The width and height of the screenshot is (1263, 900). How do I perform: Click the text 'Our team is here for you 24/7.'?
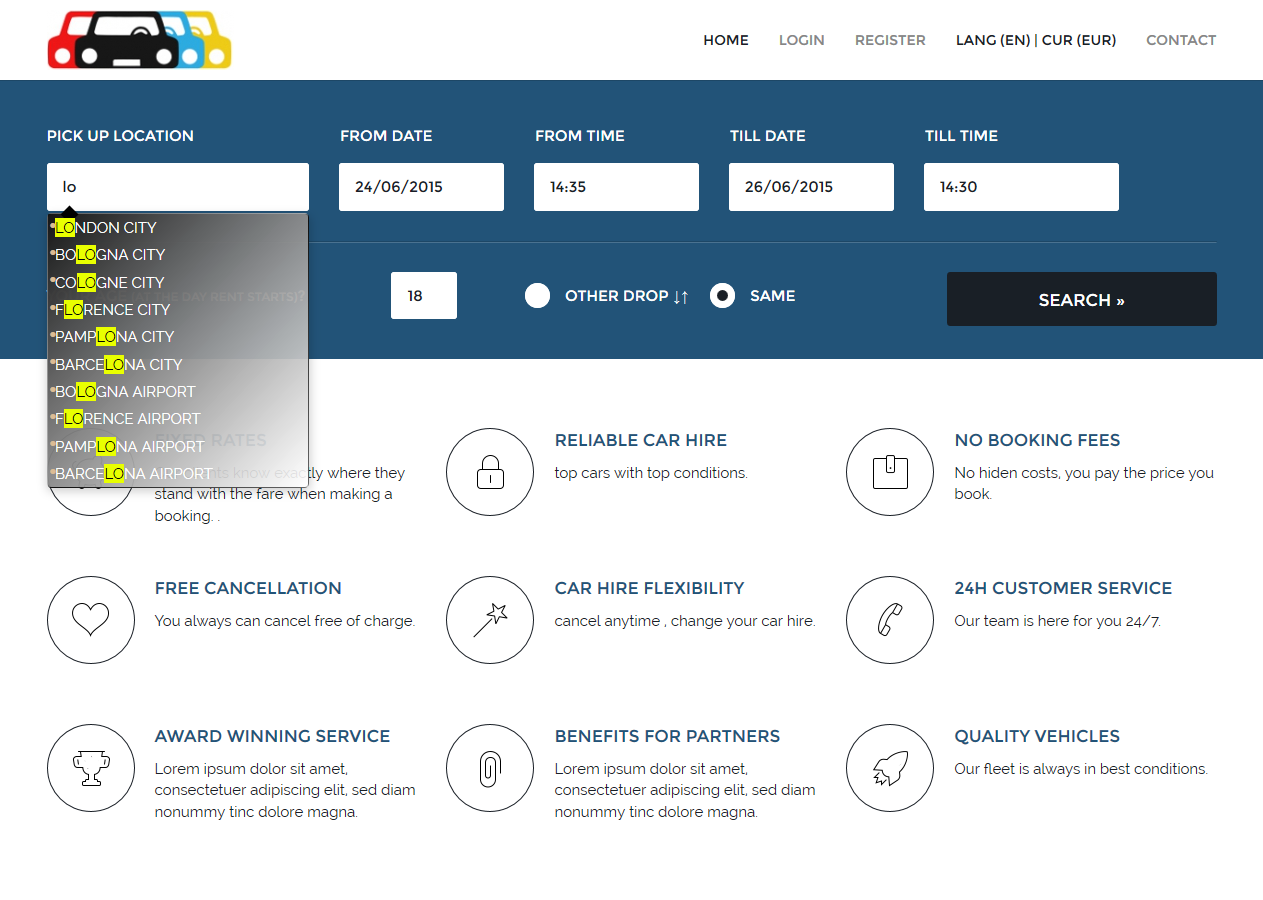1058,621
